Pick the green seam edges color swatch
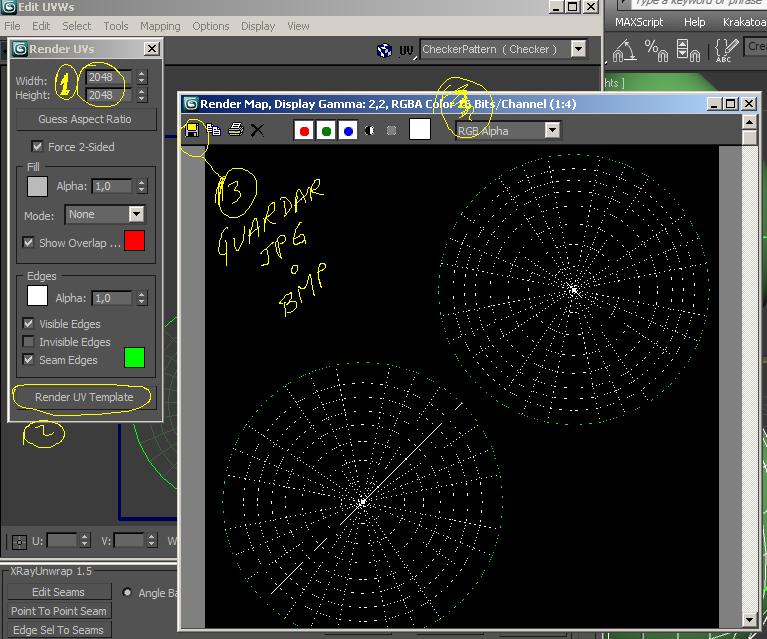767x639 pixels. coord(135,357)
